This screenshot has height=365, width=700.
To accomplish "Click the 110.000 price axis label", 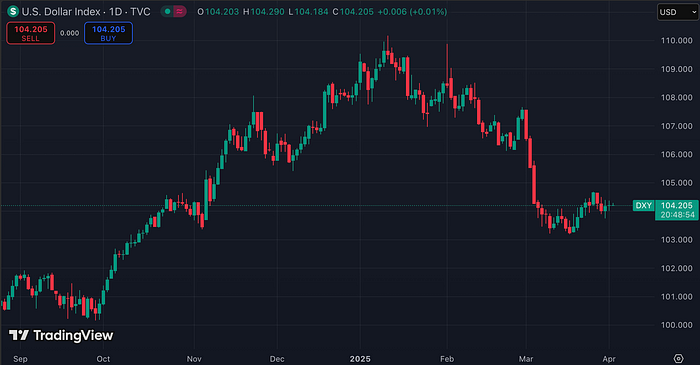I will click(677, 41).
